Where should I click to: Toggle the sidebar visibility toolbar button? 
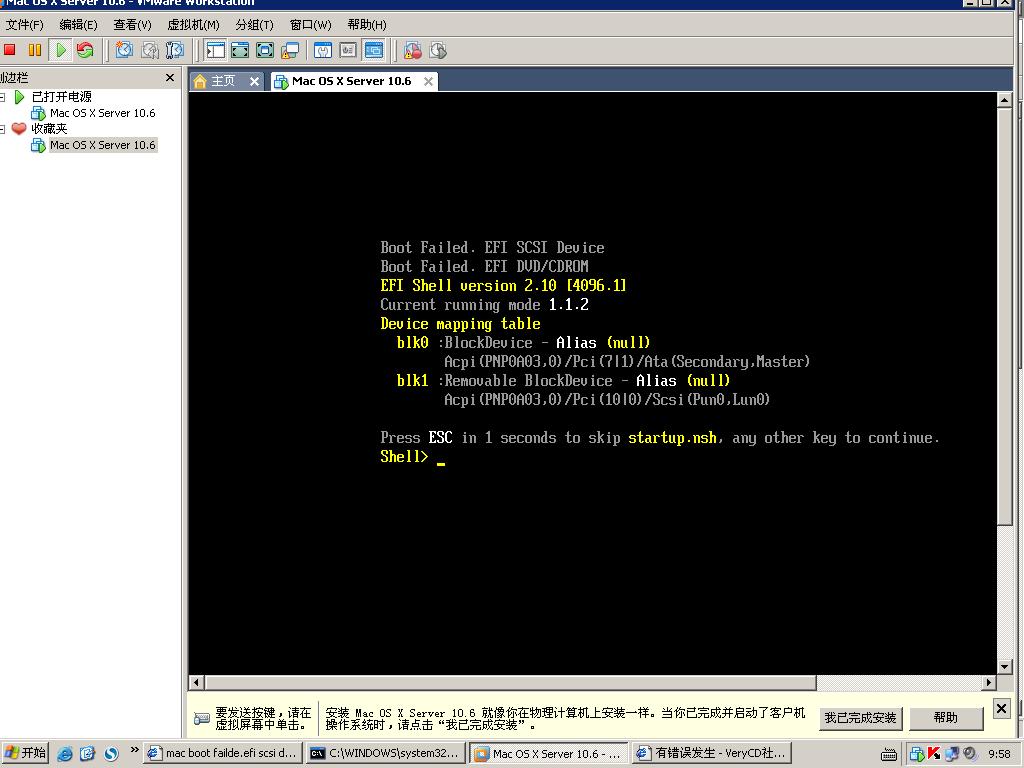point(215,50)
